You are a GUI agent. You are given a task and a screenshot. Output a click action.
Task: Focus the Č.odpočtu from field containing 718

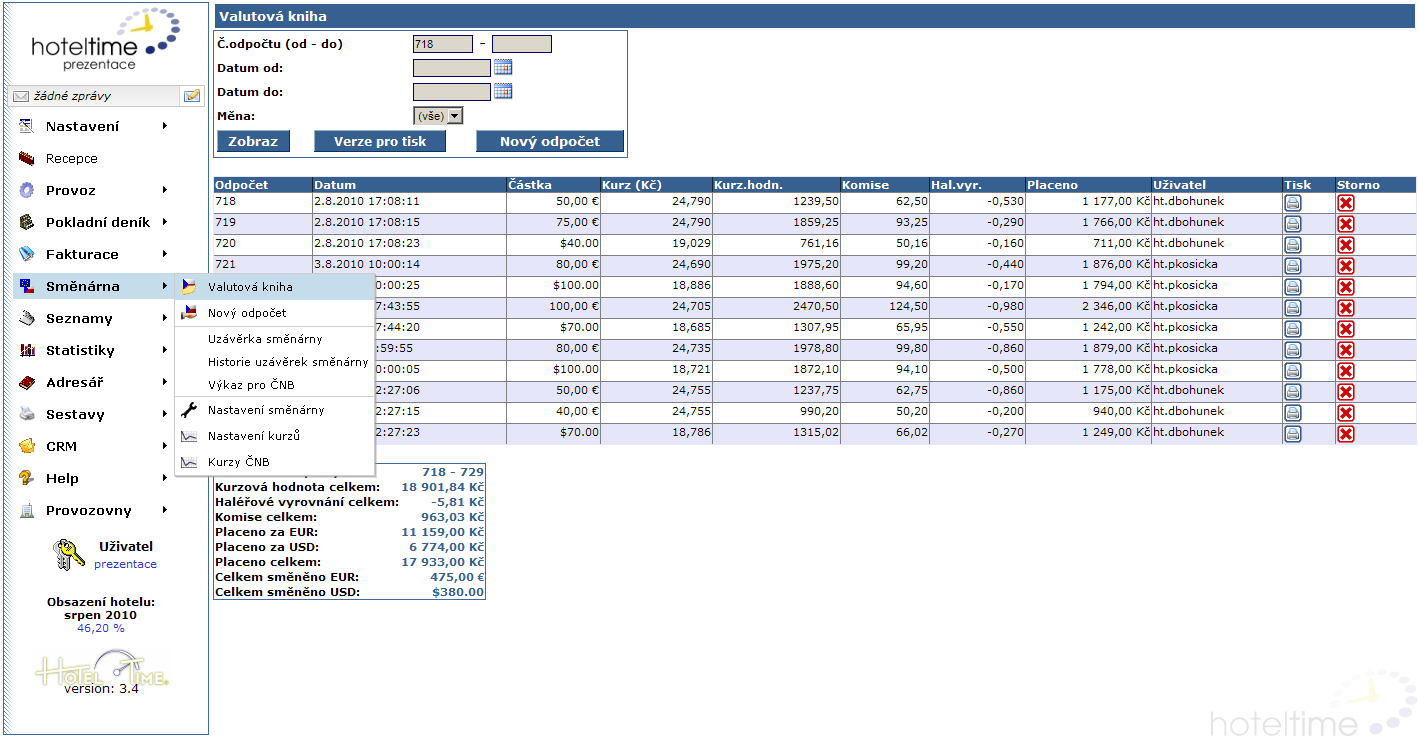(x=442, y=44)
